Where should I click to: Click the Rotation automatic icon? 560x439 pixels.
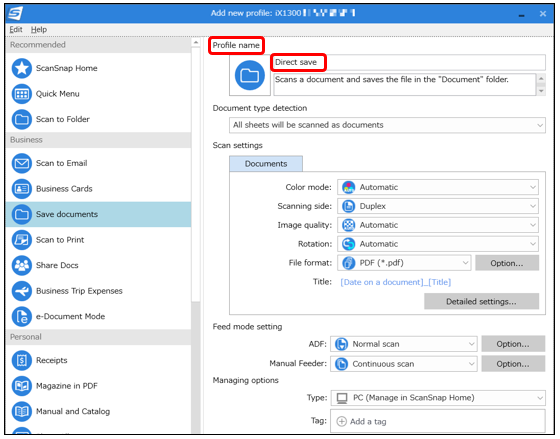tap(349, 244)
